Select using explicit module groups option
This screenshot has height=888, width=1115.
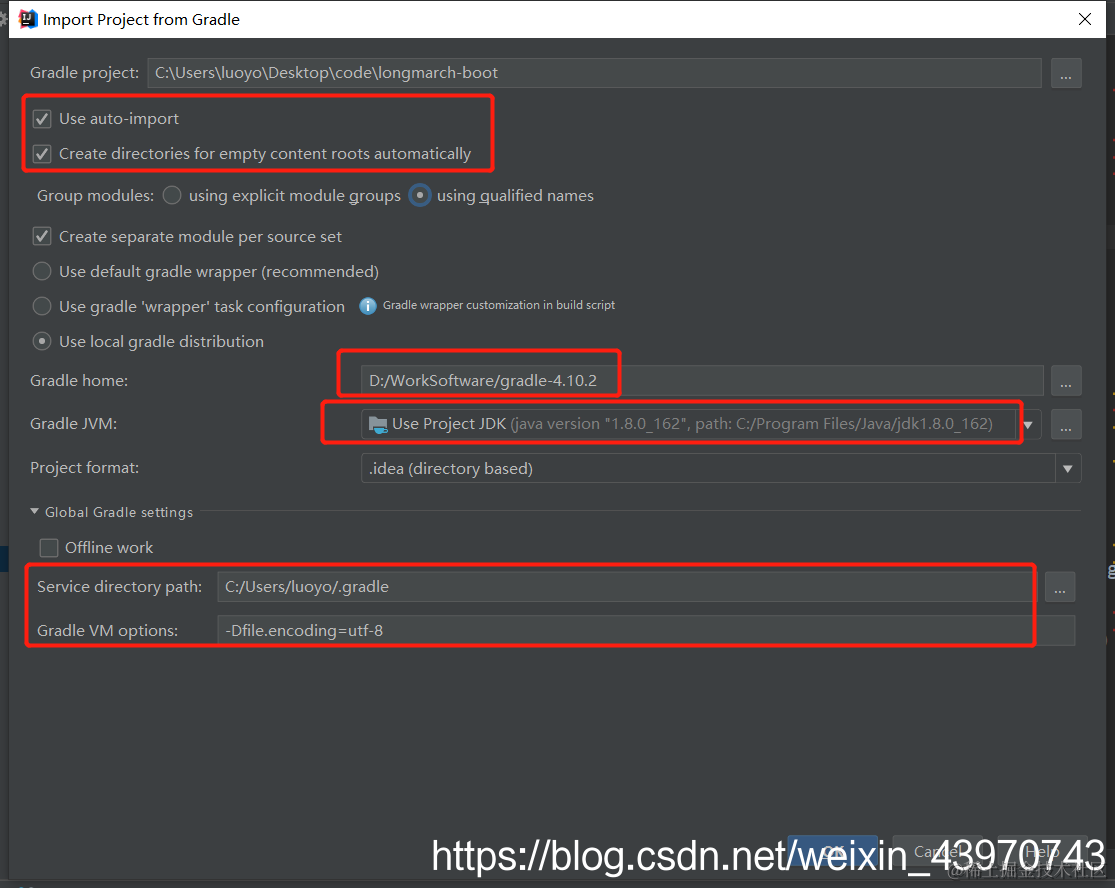(172, 195)
